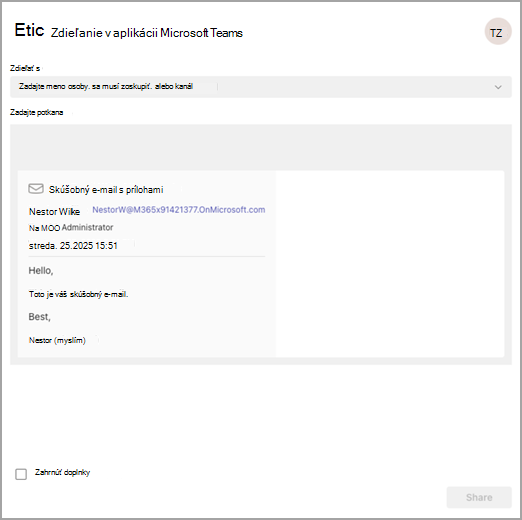Click the 'Nestor (myslím)' signature text
522x520 pixels.
coord(57,340)
